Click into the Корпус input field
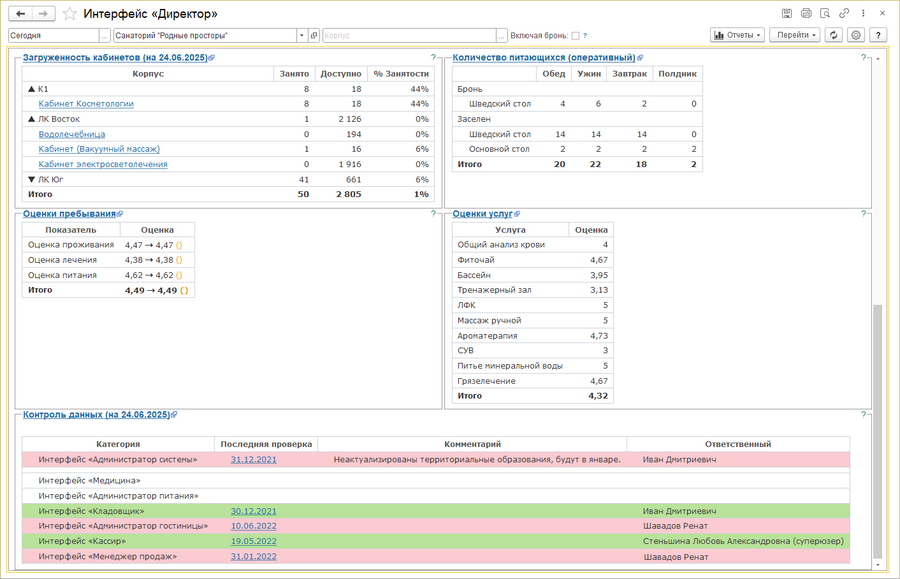This screenshot has width=900, height=579. 410,35
